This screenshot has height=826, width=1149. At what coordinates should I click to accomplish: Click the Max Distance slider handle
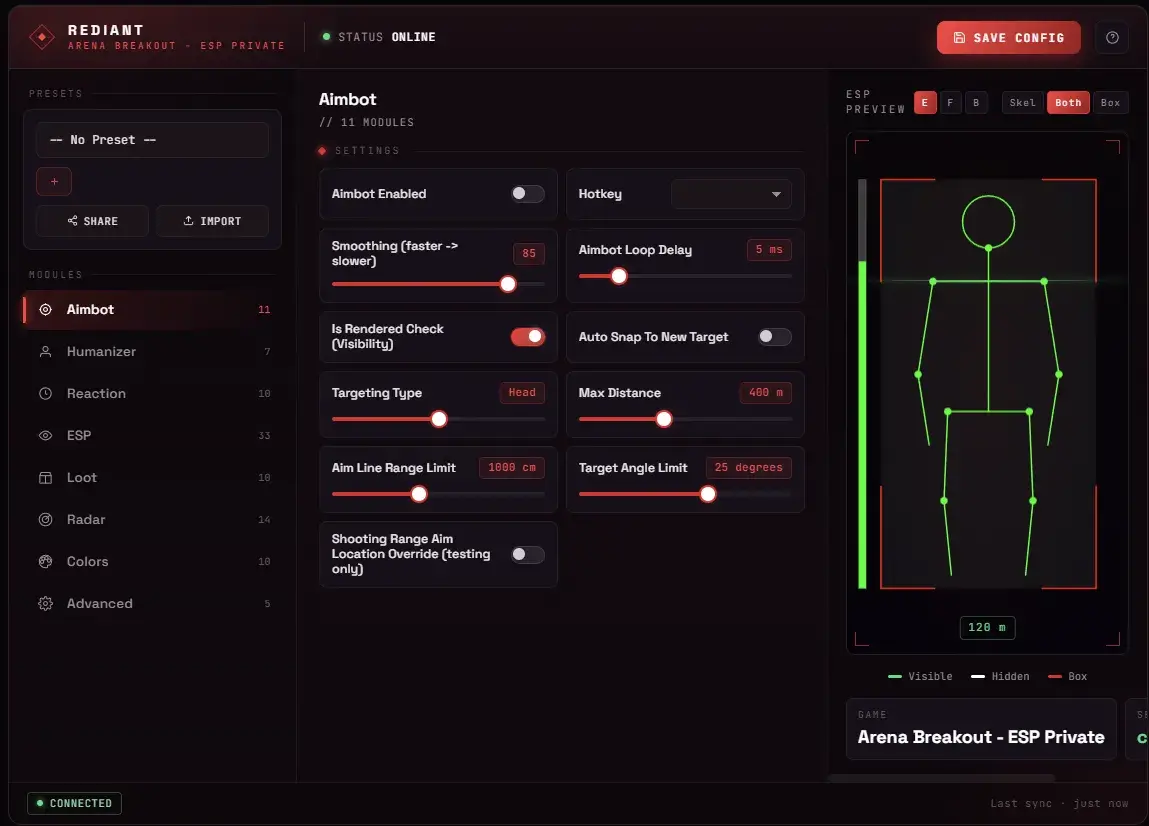tap(664, 418)
